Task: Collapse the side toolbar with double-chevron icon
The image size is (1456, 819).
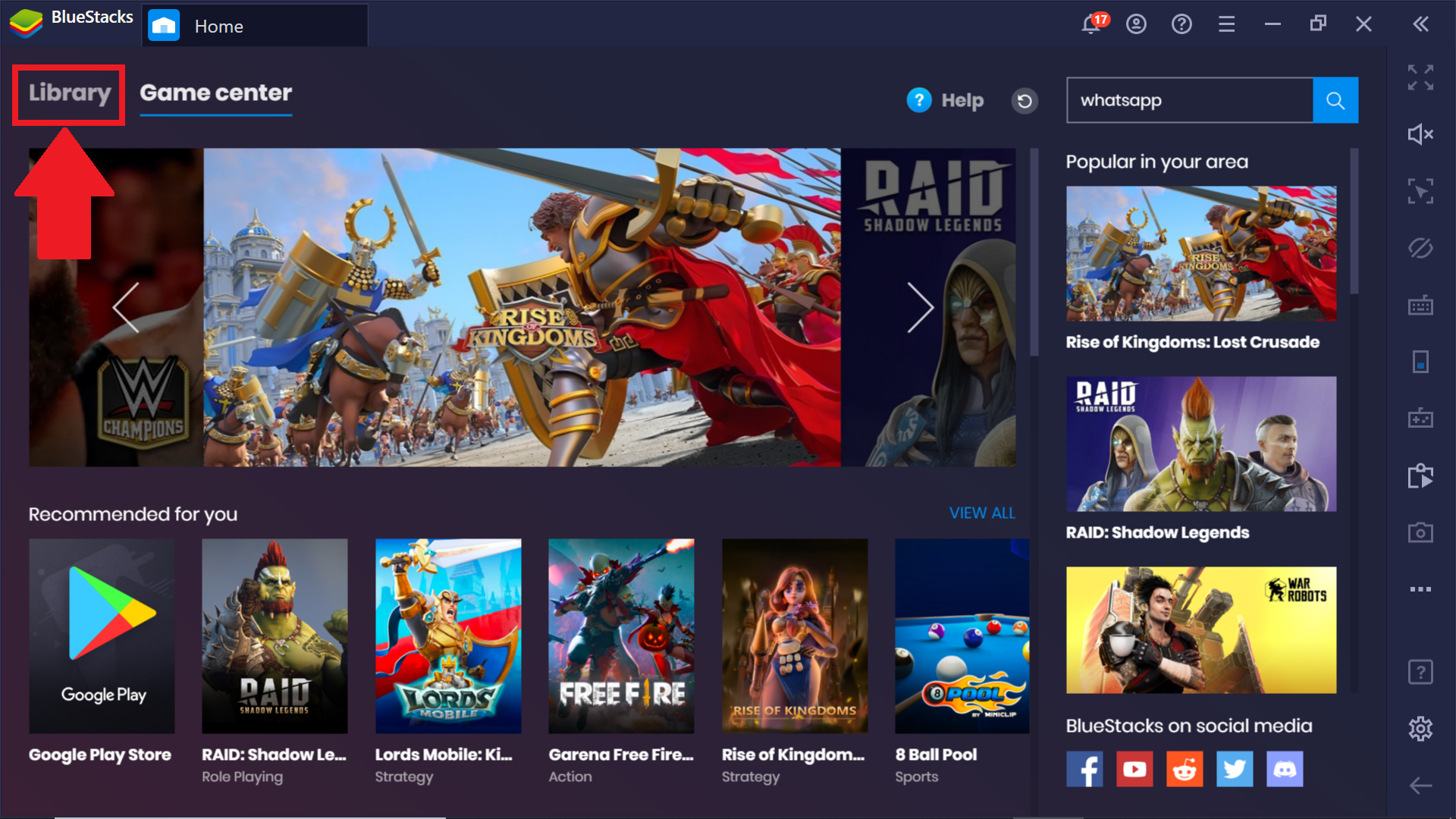Action: (x=1420, y=24)
